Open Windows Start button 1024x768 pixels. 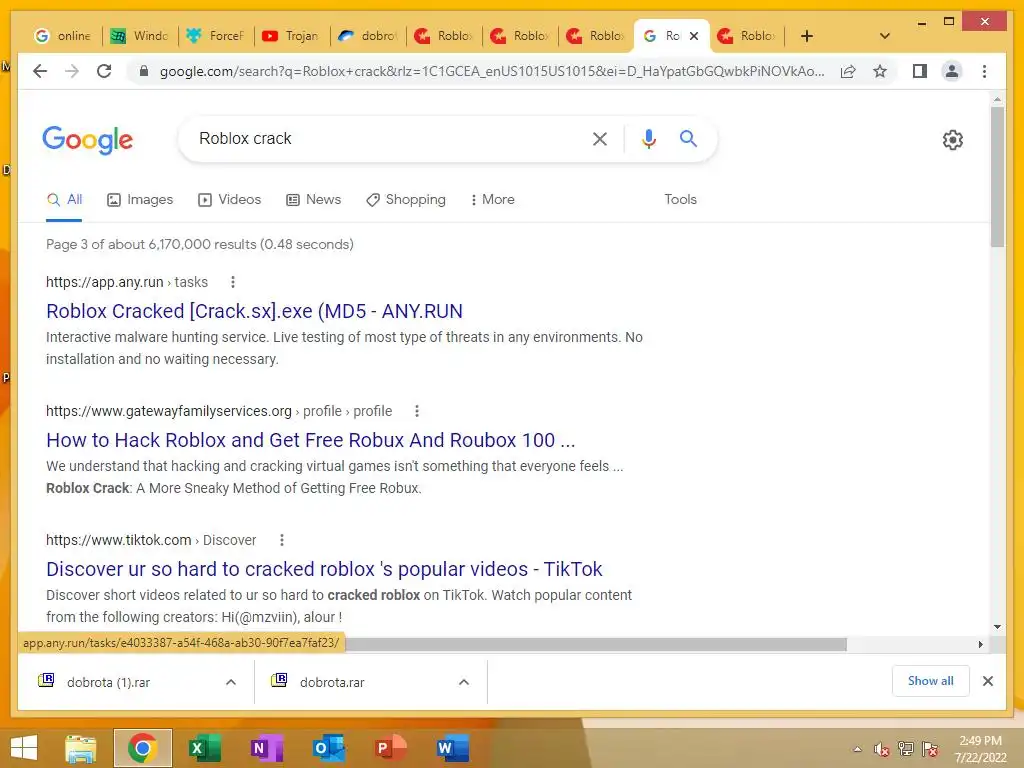(x=24, y=748)
